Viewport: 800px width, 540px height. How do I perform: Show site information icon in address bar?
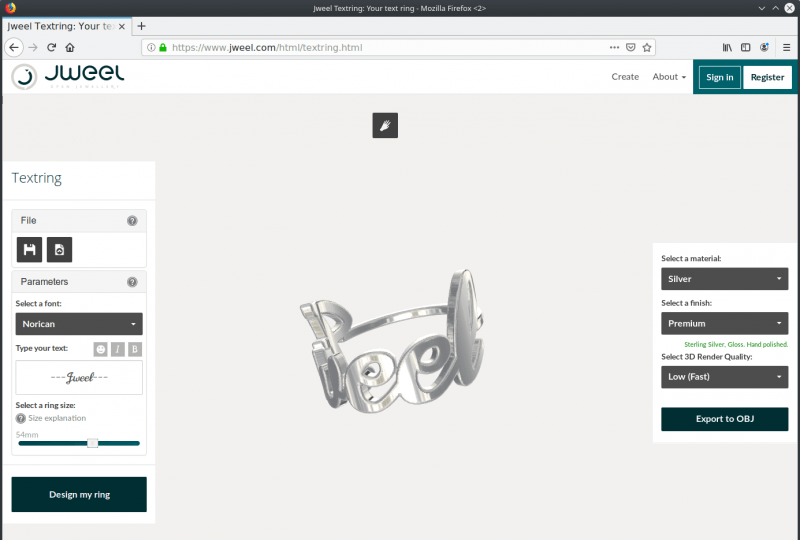point(151,47)
